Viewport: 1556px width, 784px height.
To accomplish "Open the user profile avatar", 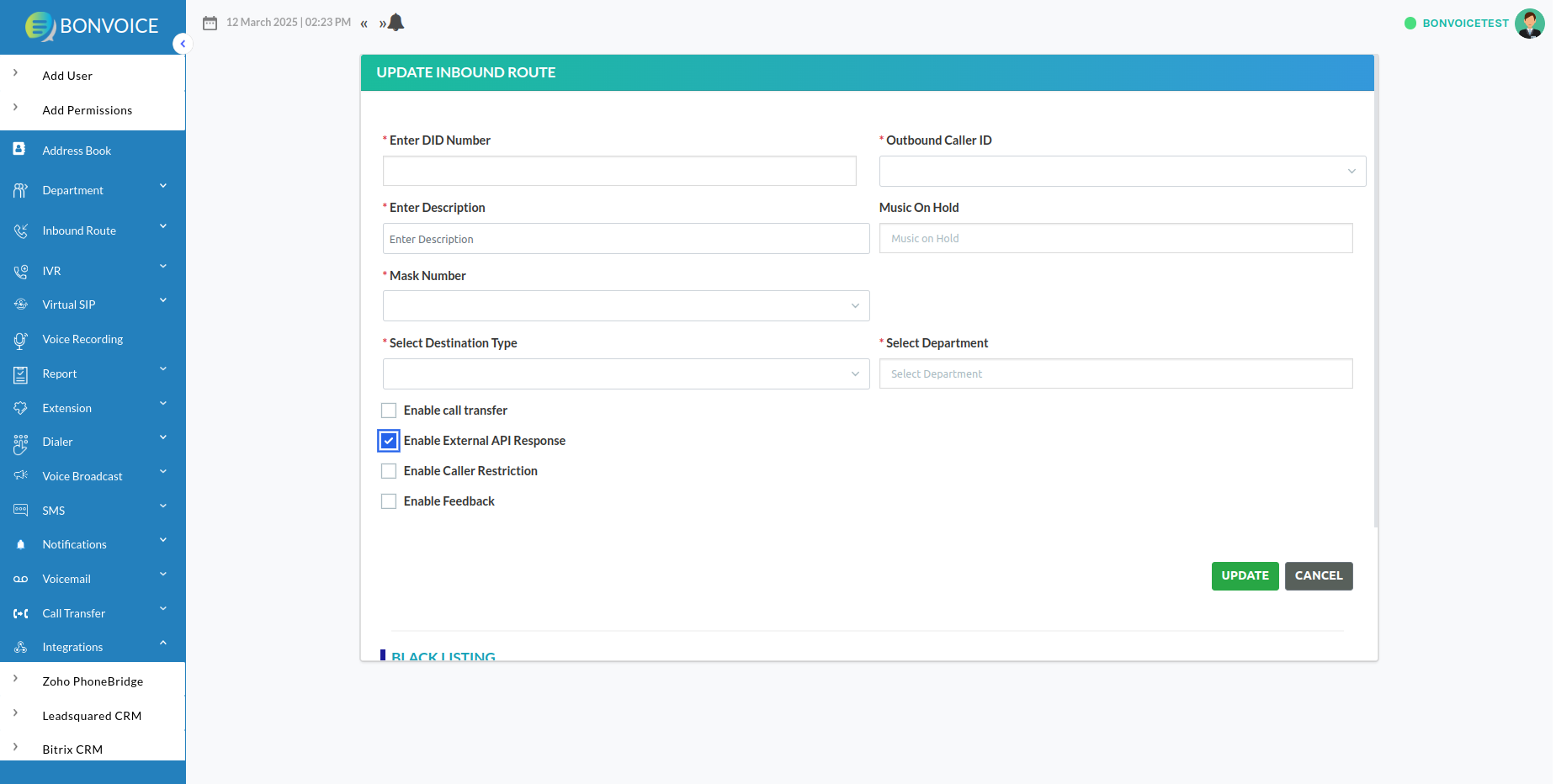I will [1529, 24].
